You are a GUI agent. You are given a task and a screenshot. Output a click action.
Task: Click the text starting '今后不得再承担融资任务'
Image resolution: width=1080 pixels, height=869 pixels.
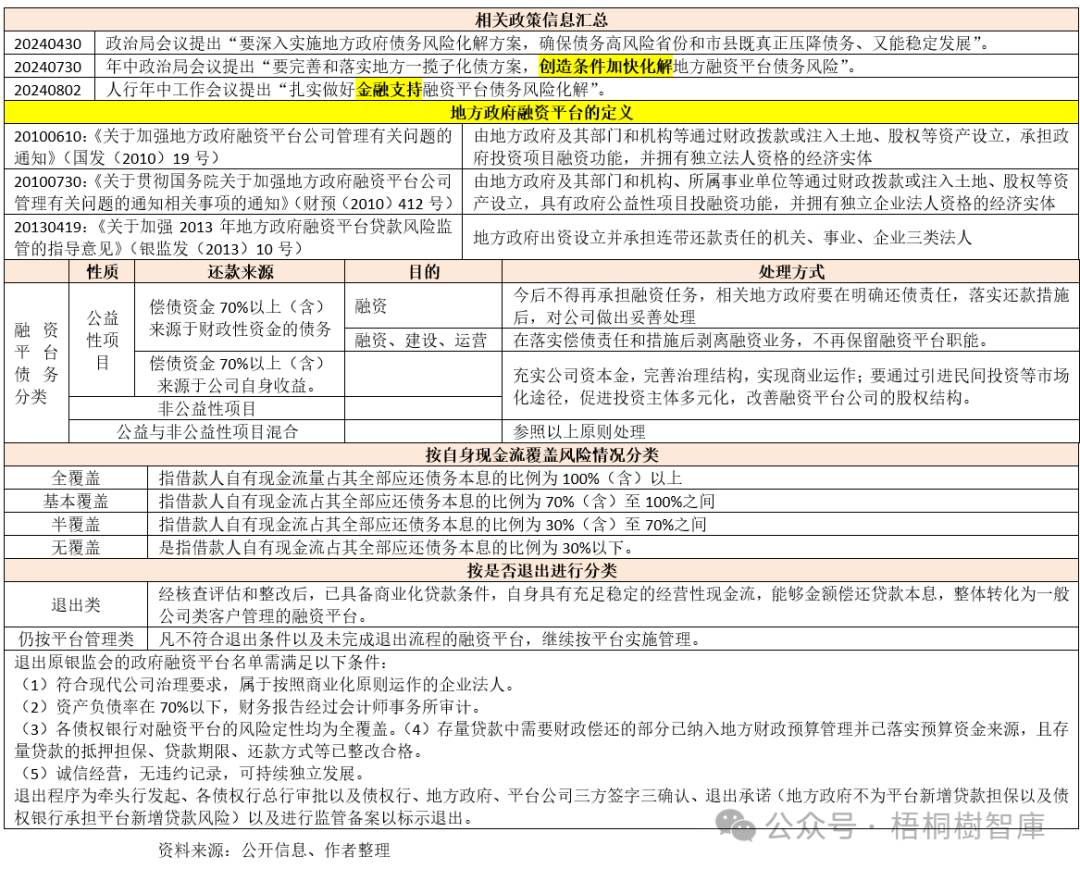791,306
